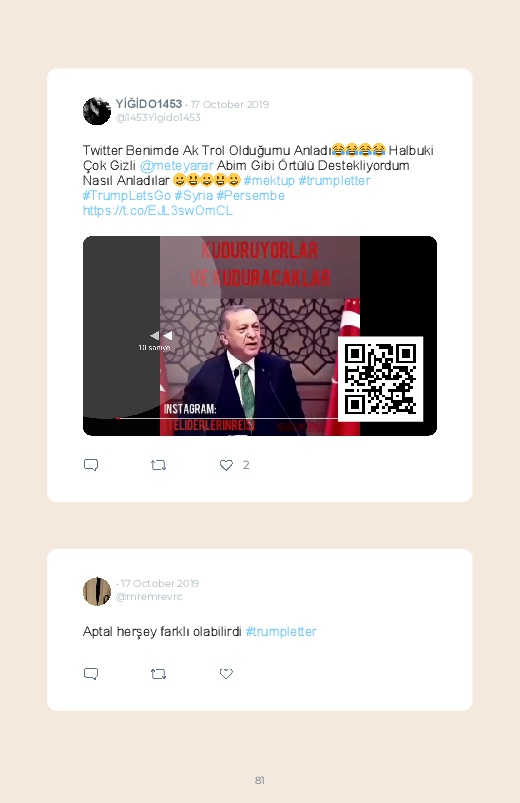The height and width of the screenshot is (803, 520).
Task: Click the QR code on the video
Action: point(381,379)
